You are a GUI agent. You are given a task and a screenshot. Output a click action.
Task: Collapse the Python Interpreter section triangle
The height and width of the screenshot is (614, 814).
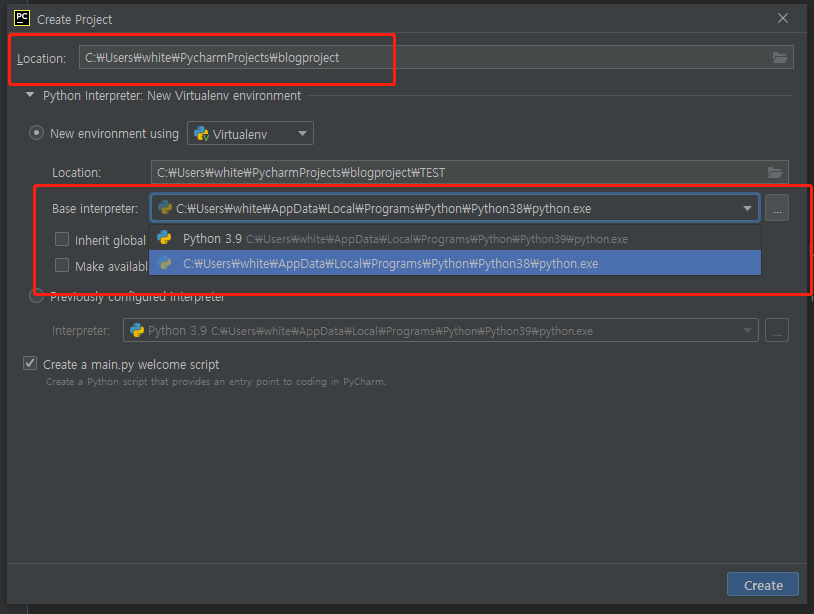30,95
